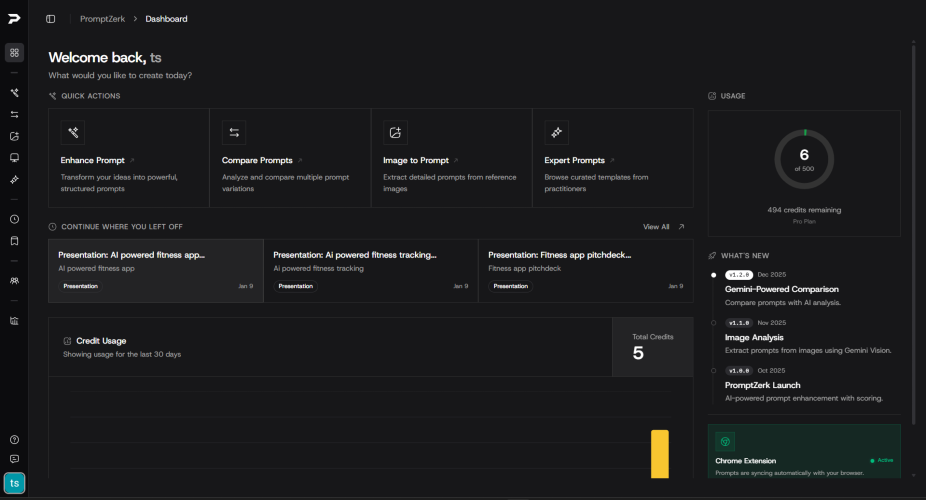926x500 pixels.
Task: Open the compare arrows icon in sidebar
Action: (x=14, y=114)
